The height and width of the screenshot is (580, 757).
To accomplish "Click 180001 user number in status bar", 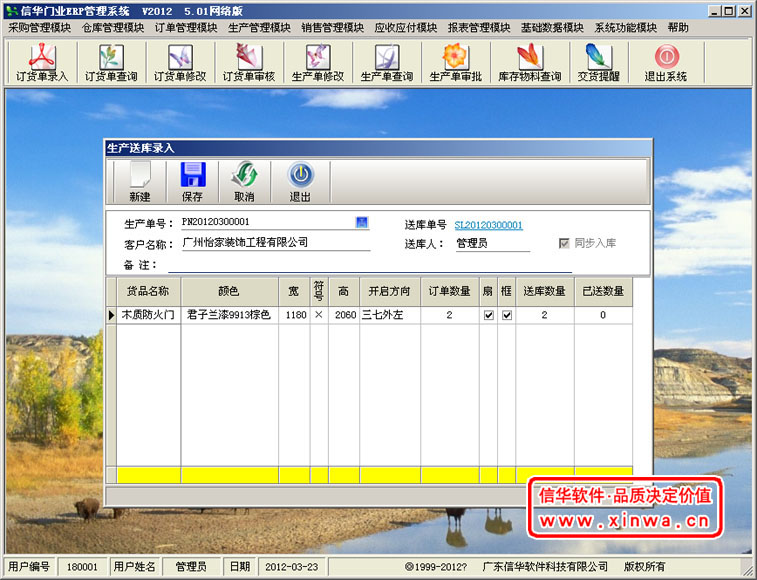I will point(82,566).
